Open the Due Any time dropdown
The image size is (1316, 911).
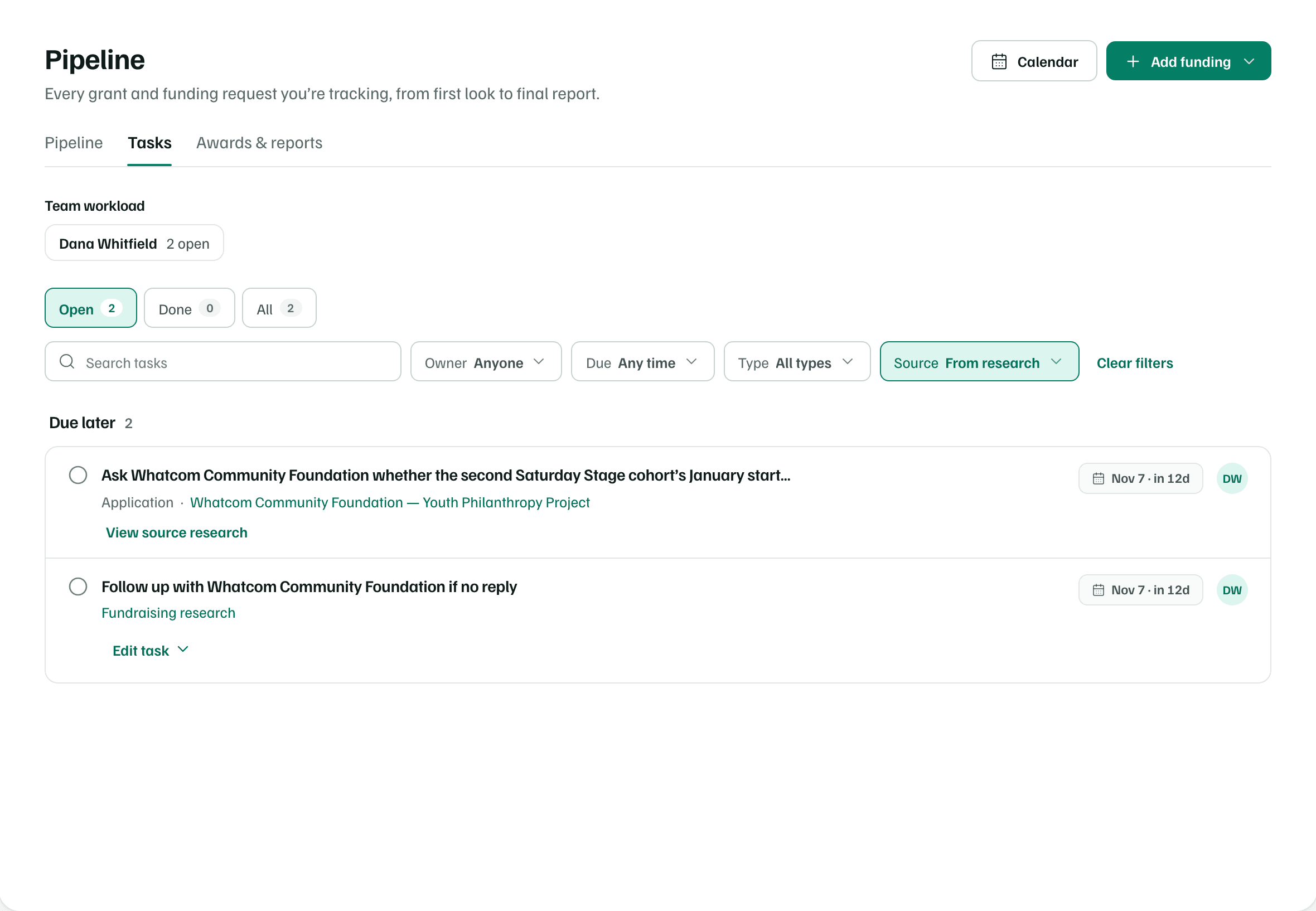pos(642,362)
